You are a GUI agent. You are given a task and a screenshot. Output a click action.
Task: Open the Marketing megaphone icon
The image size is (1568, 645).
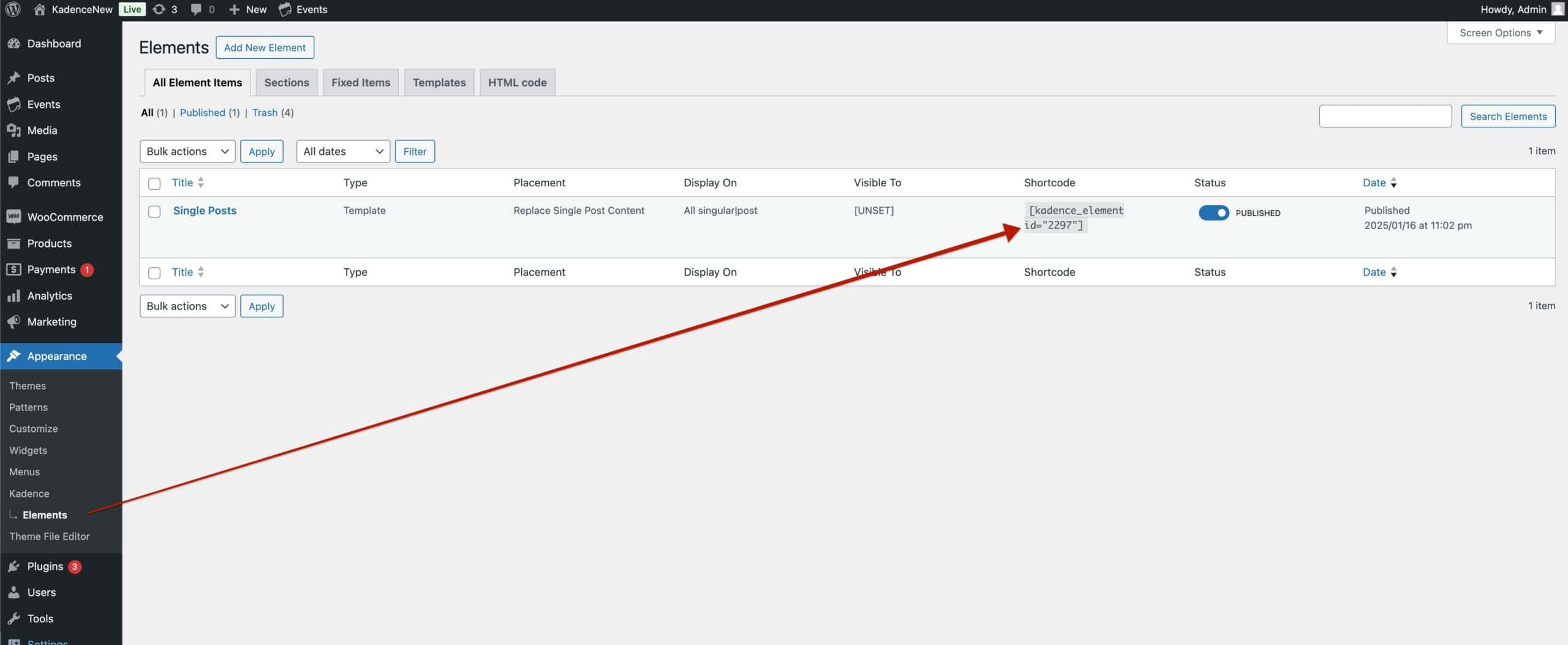click(x=14, y=322)
